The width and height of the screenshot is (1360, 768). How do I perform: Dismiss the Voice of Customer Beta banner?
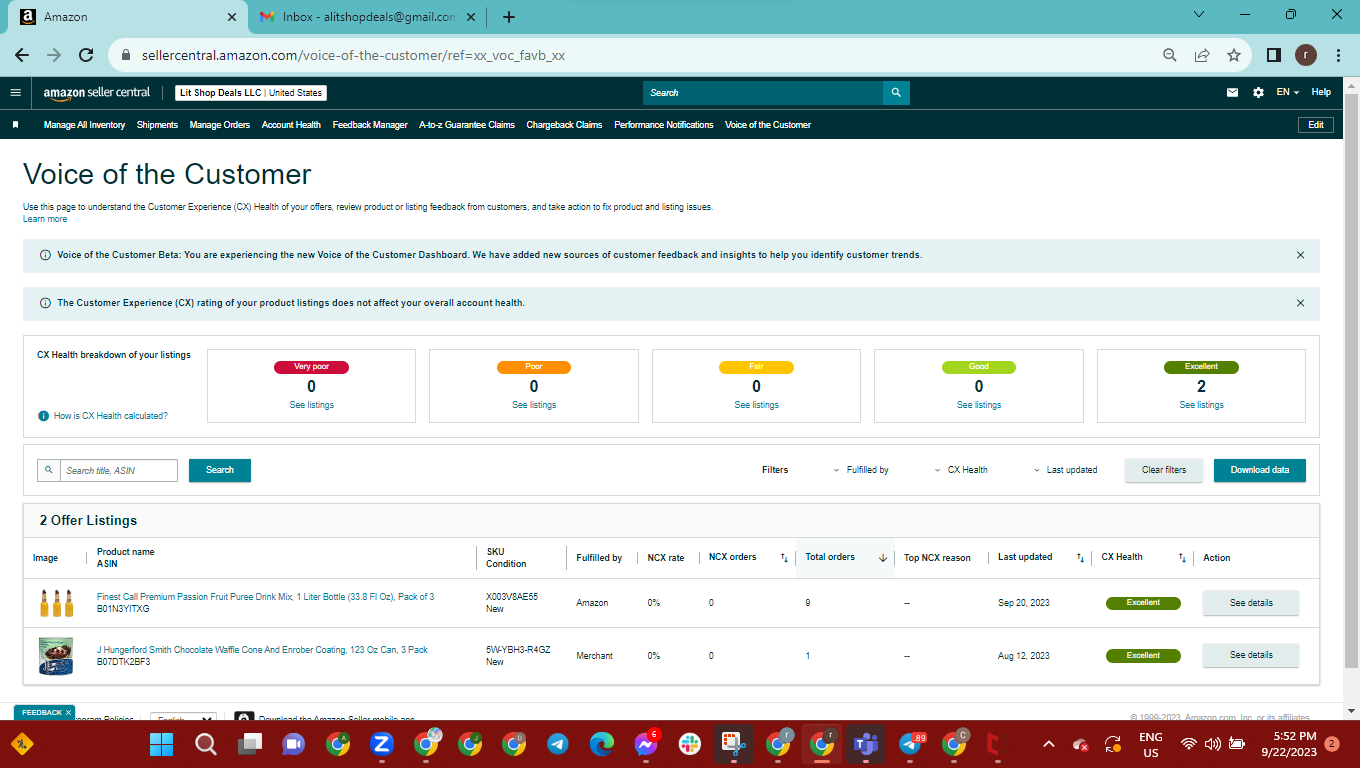coord(1300,255)
